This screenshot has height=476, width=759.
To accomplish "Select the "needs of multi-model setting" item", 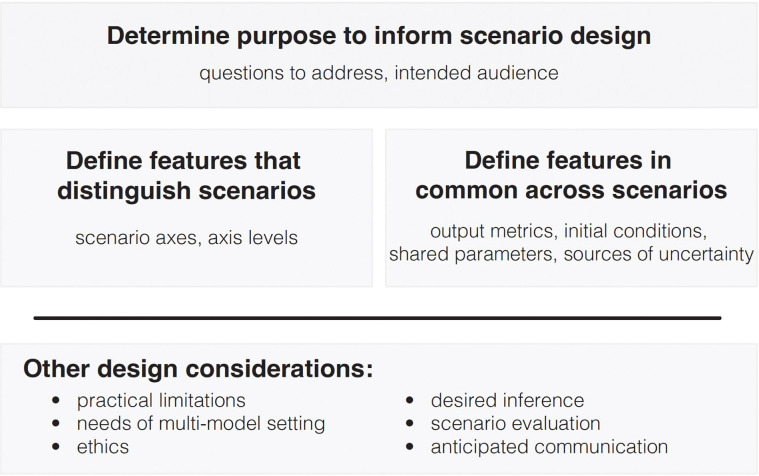I will click(201, 423).
